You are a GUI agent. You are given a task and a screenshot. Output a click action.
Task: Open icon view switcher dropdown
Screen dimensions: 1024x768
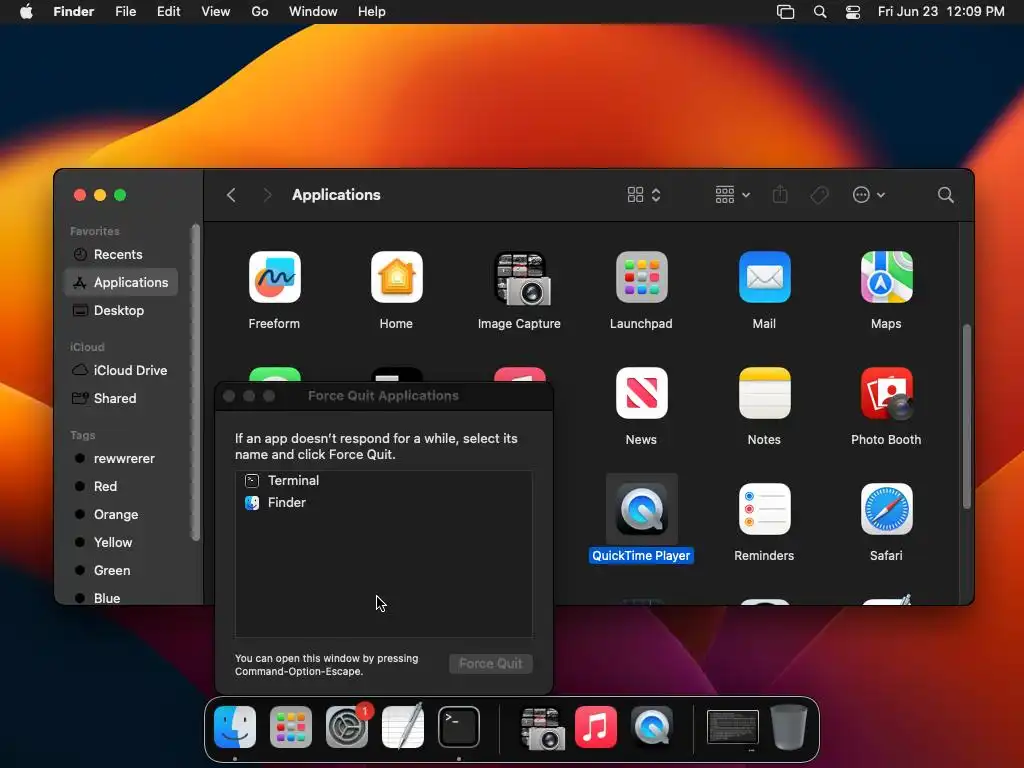(644, 195)
